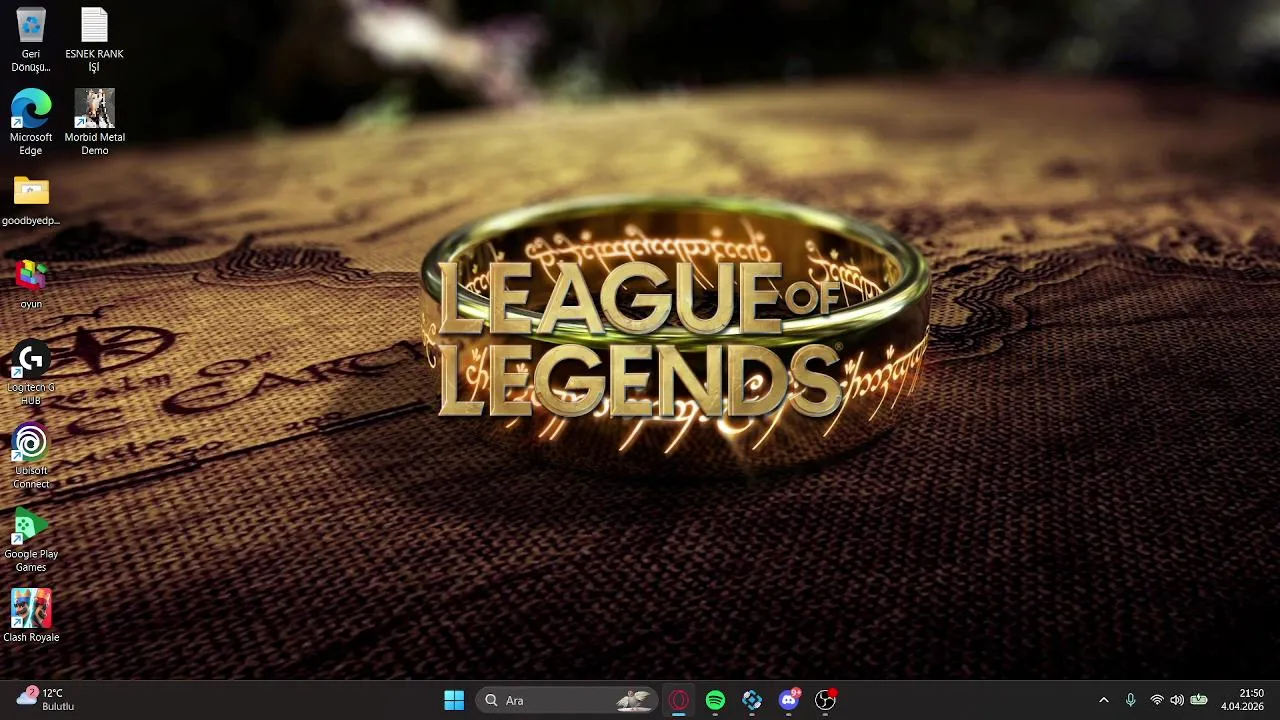This screenshot has width=1280, height=720.
Task: Open OBS Studio from the taskbar
Action: [x=825, y=700]
